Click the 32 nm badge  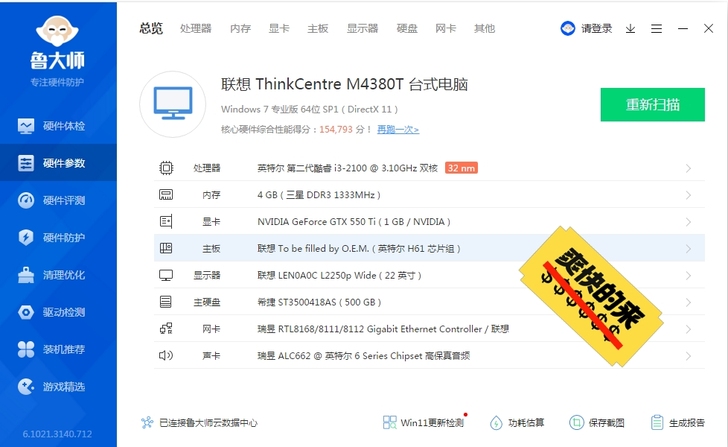[461, 168]
